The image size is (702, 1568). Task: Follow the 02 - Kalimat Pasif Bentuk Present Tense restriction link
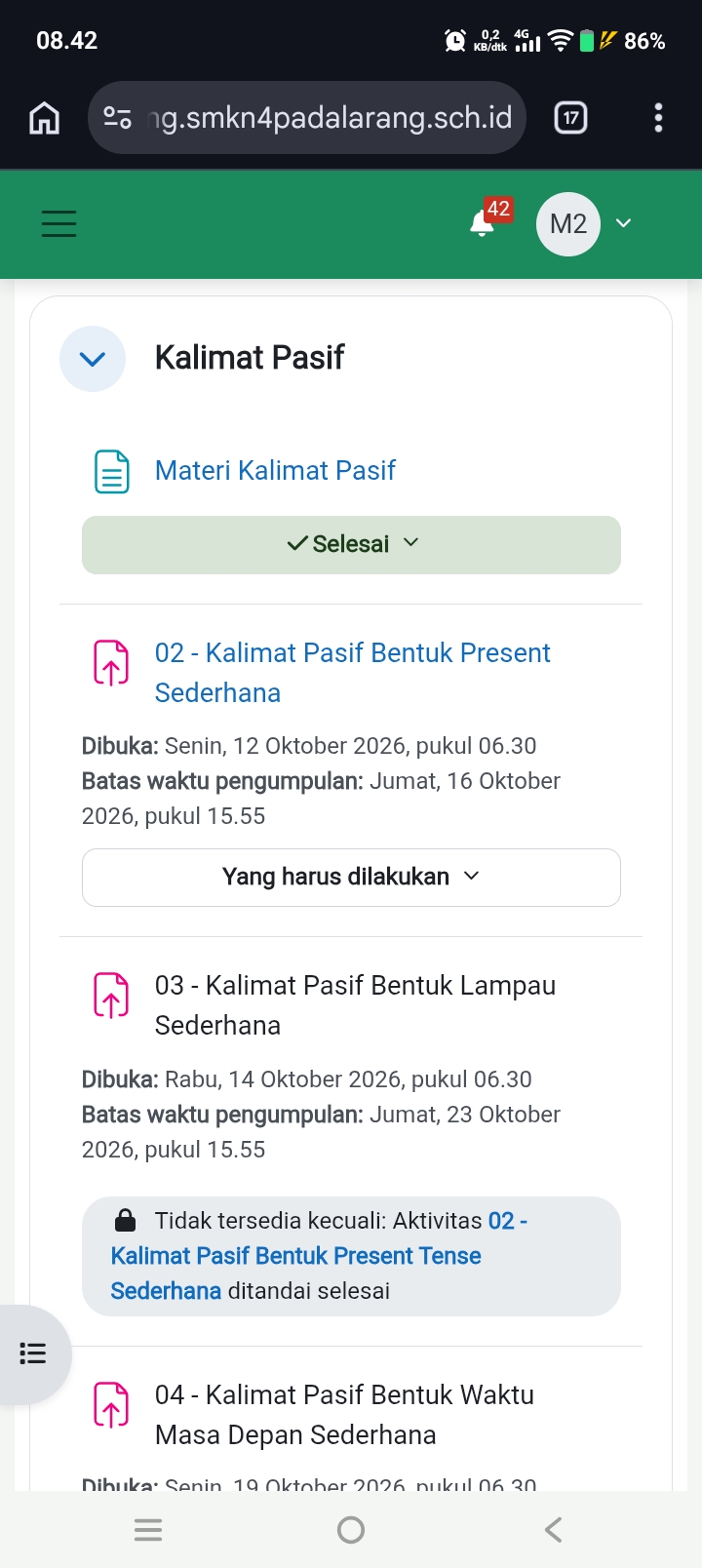click(x=319, y=1256)
